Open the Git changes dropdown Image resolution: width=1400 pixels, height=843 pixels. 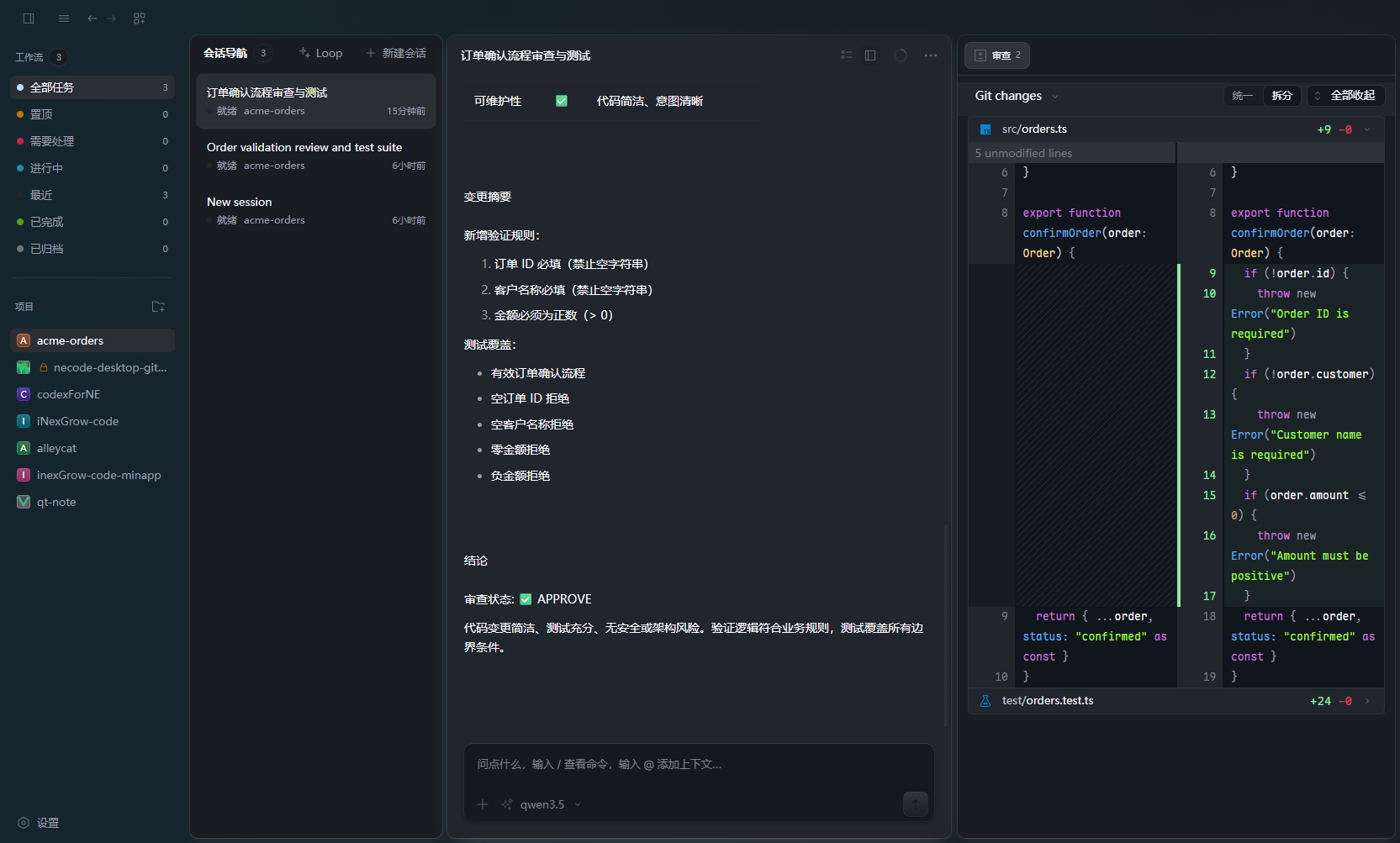pyautogui.click(x=1017, y=96)
